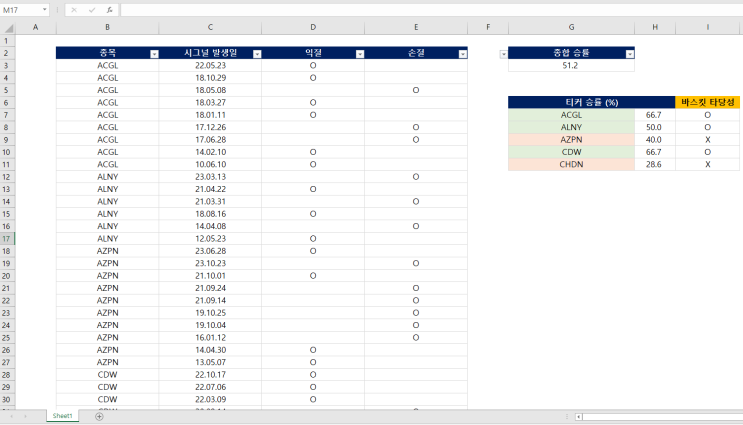Select column I header

708,27
